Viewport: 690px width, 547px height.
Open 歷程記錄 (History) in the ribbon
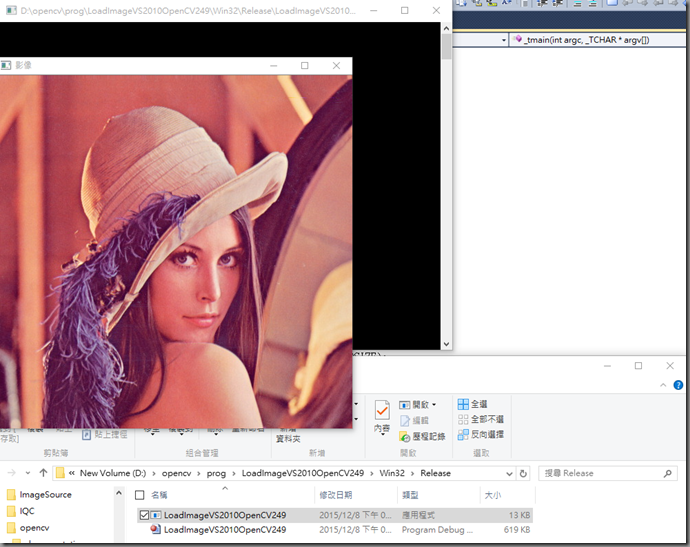point(422,437)
